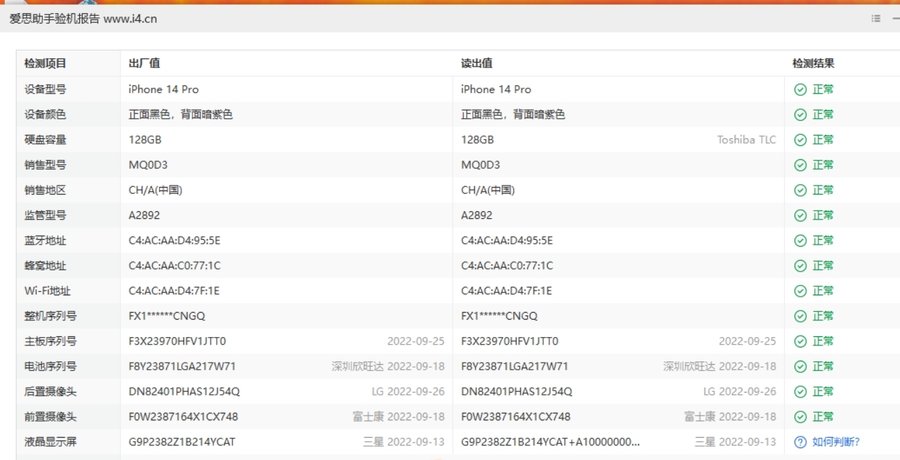Viewport: 900px width, 460px height.
Task: Select the 销售地区 row label
Action: tap(45, 190)
